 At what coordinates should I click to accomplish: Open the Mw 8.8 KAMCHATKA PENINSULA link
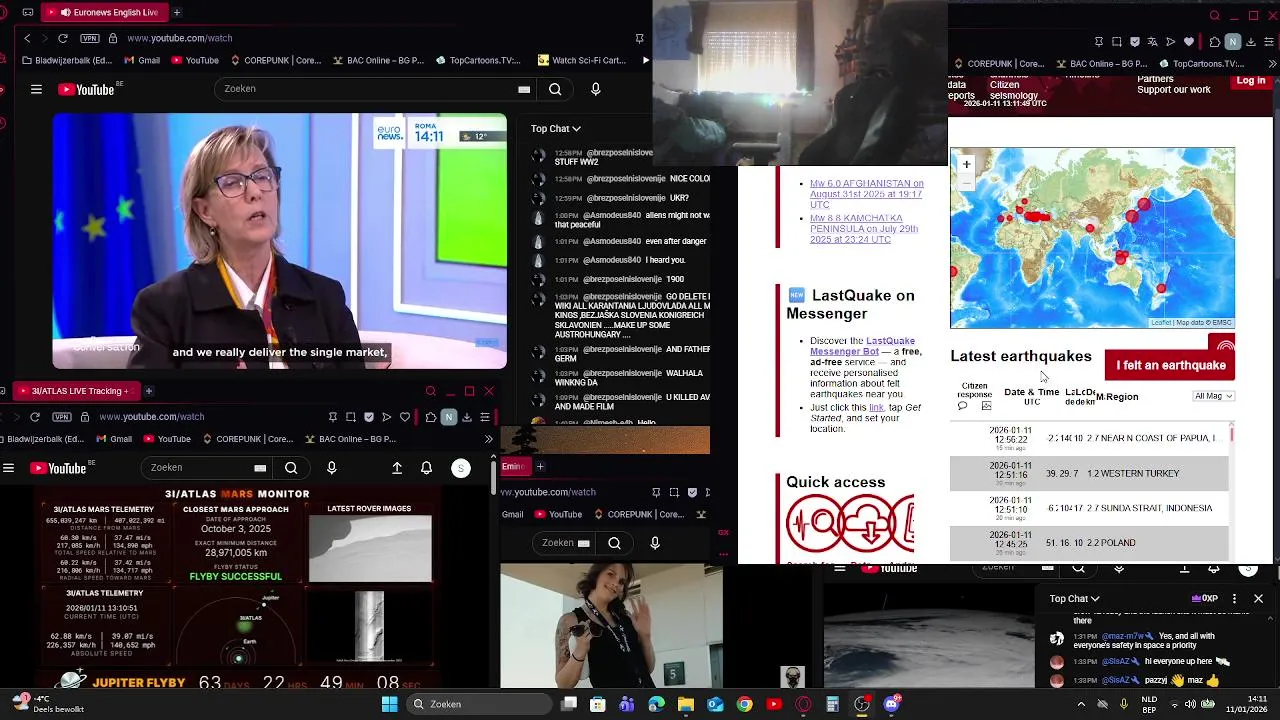coord(864,229)
